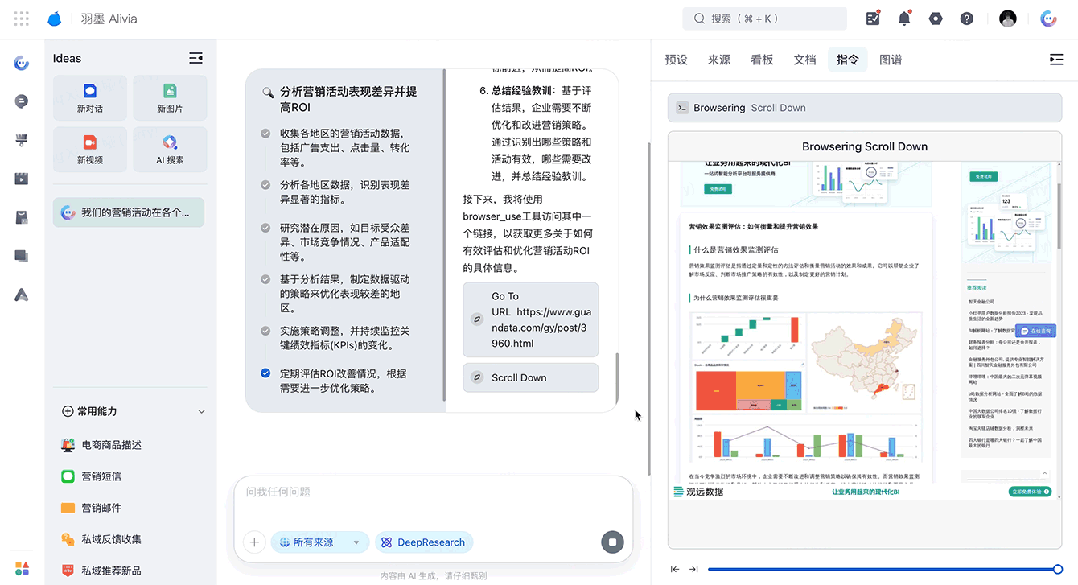Toggle the 收集各地区的营销活动数据 check item
The image size is (1078, 585).
[x=265, y=134]
